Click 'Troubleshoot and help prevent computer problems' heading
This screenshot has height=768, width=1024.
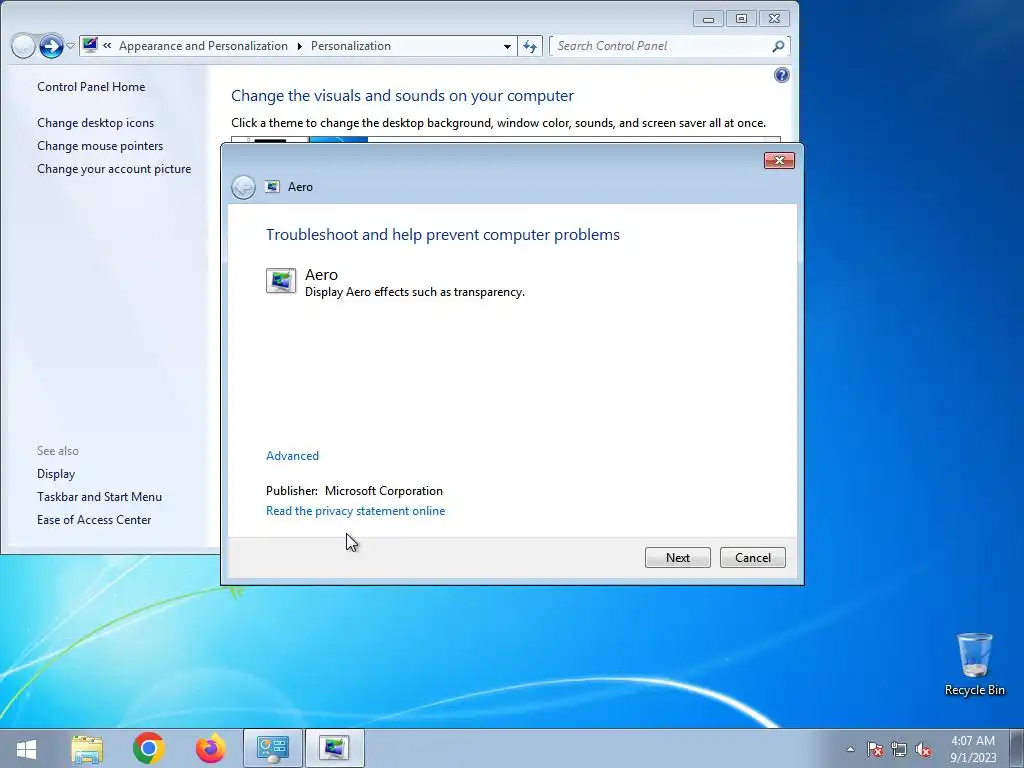pos(443,234)
